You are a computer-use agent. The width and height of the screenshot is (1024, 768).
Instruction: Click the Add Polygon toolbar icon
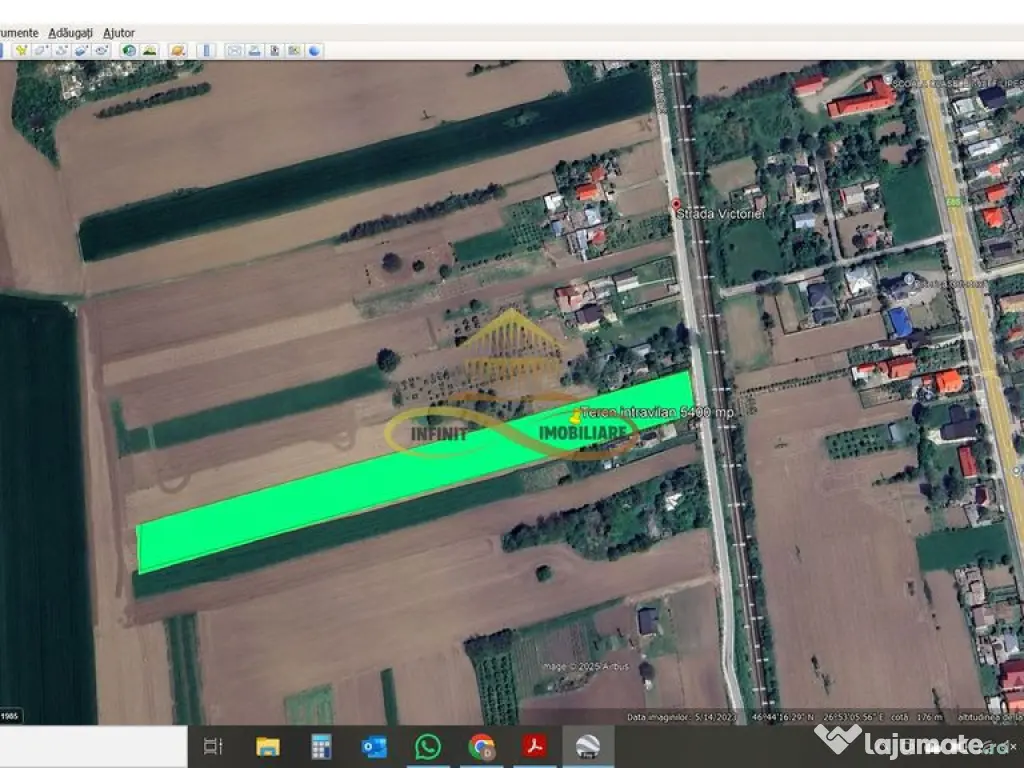click(x=41, y=50)
